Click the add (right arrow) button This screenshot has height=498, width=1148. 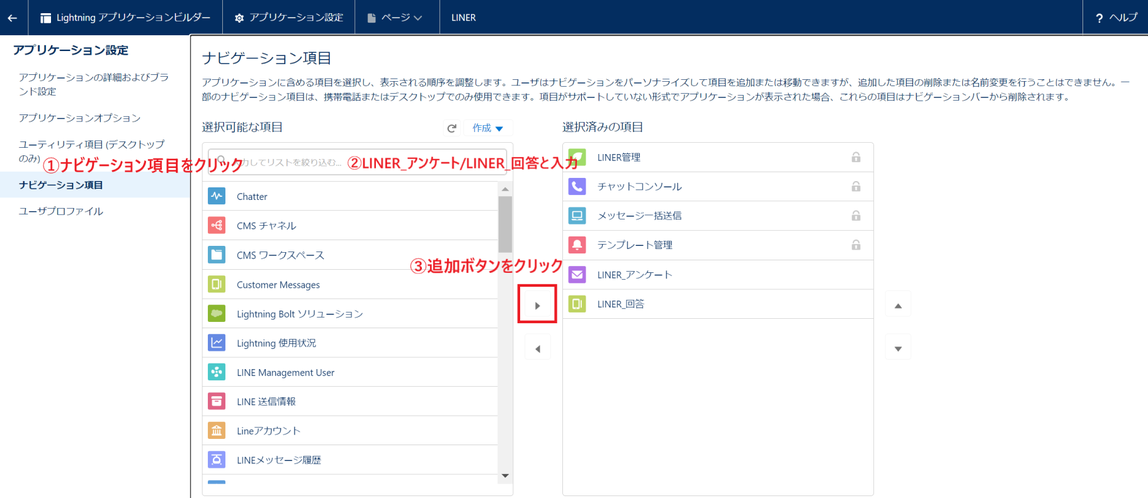(x=537, y=305)
